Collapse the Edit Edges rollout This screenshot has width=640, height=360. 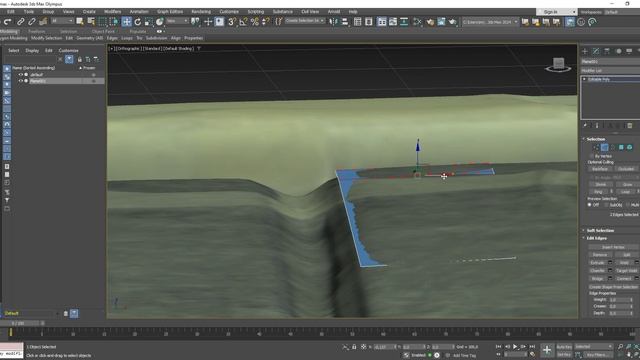click(x=596, y=238)
